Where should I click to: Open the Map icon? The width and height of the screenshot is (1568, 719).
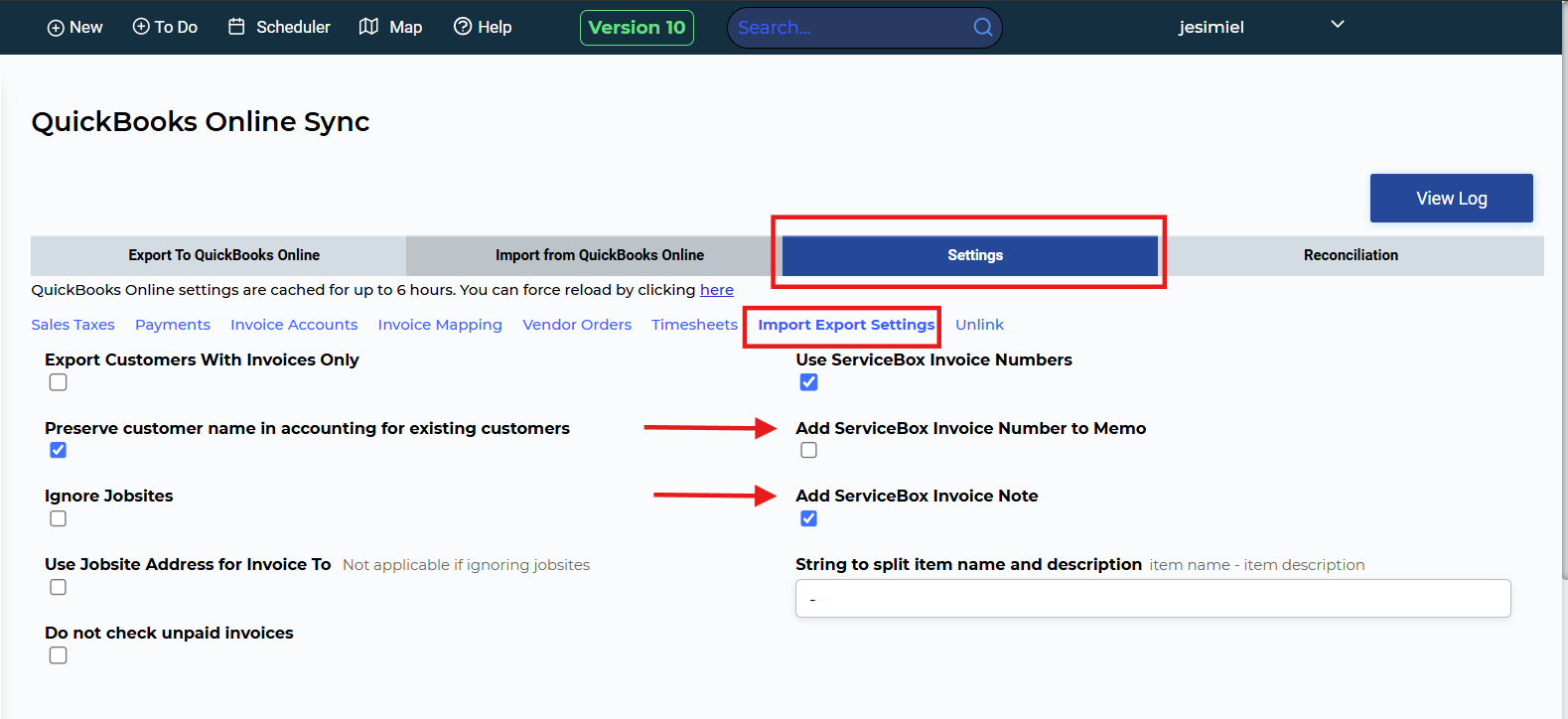[368, 27]
